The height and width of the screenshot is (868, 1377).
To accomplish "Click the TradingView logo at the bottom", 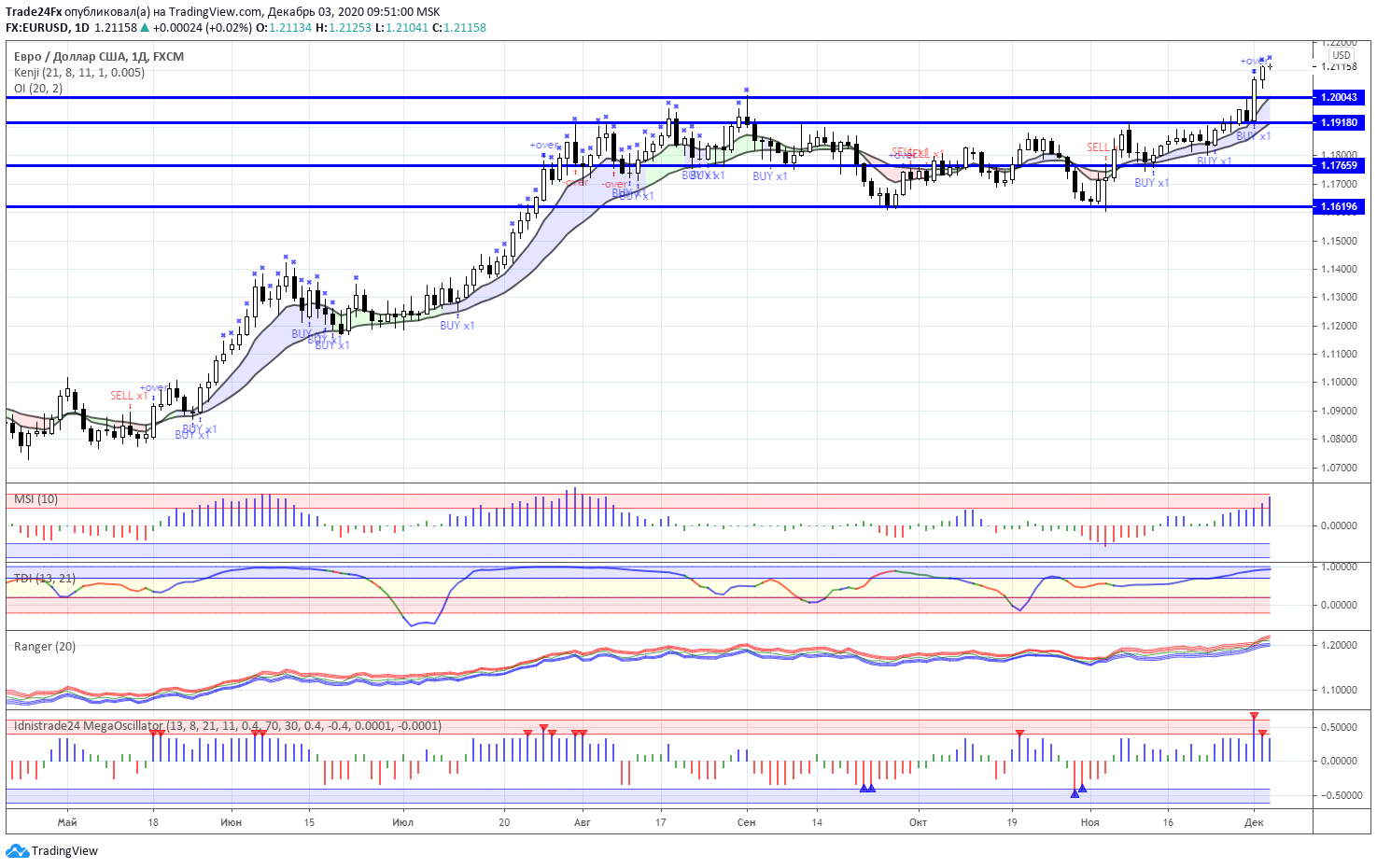I will tap(52, 850).
